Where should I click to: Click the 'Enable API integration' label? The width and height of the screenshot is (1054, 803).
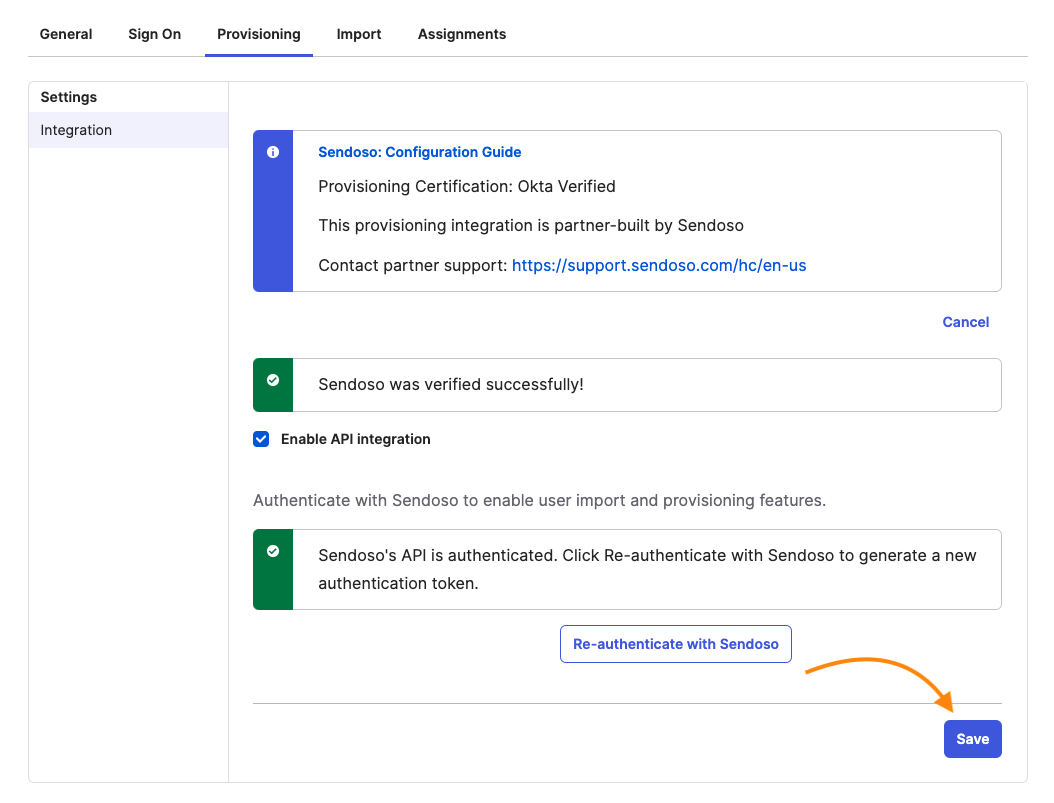click(x=356, y=439)
